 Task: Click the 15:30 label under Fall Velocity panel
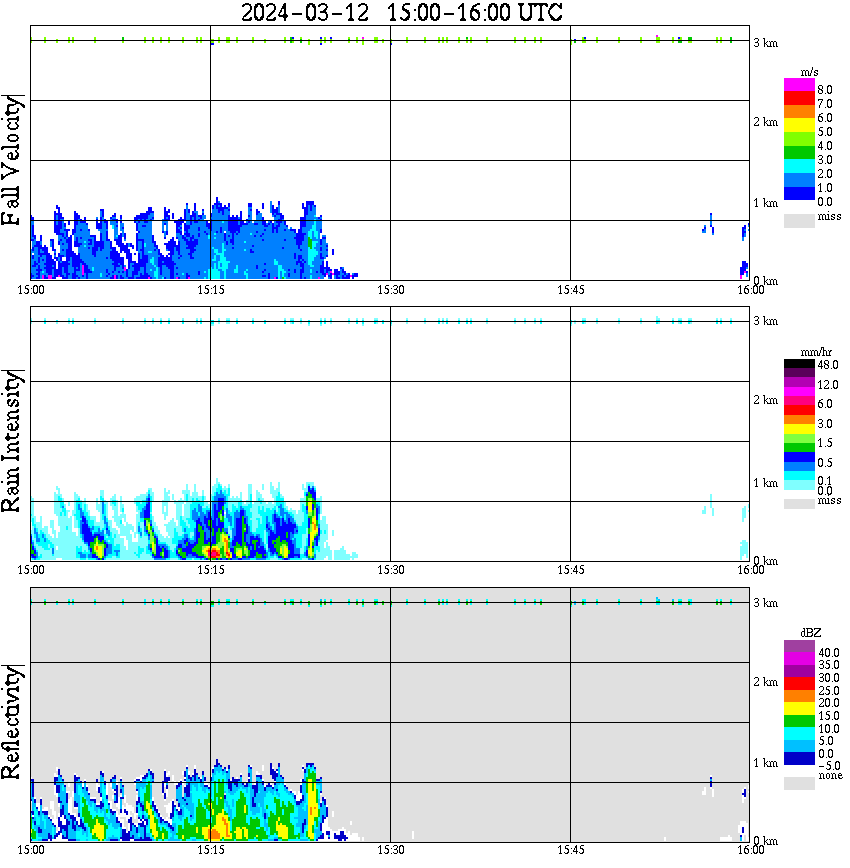(391, 290)
